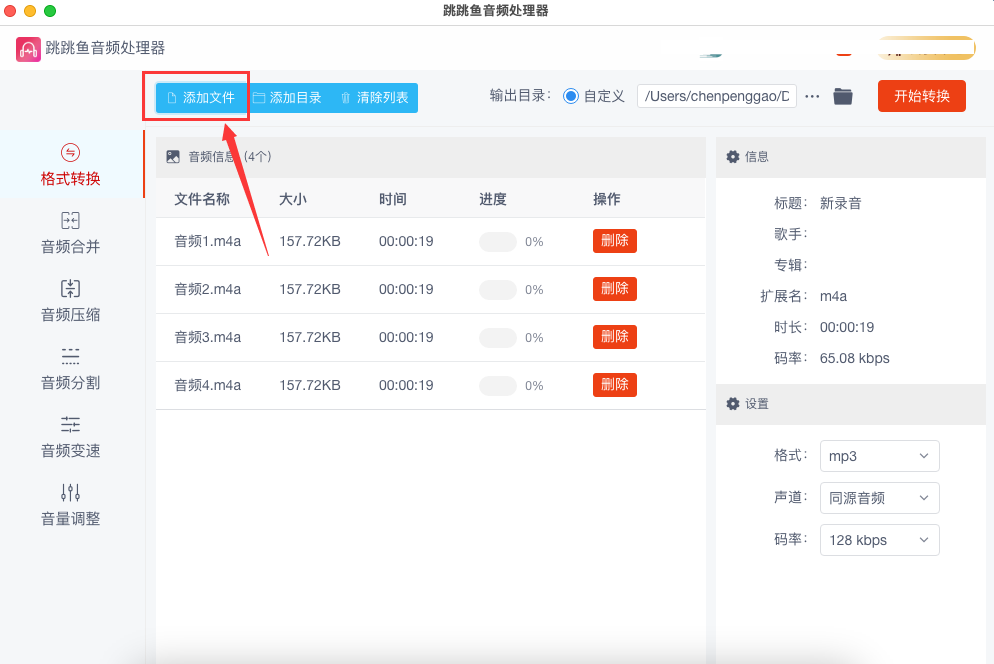The width and height of the screenshot is (994, 664).
Task: Delete 音频1.m4a with its 删除 button
Action: coord(614,241)
